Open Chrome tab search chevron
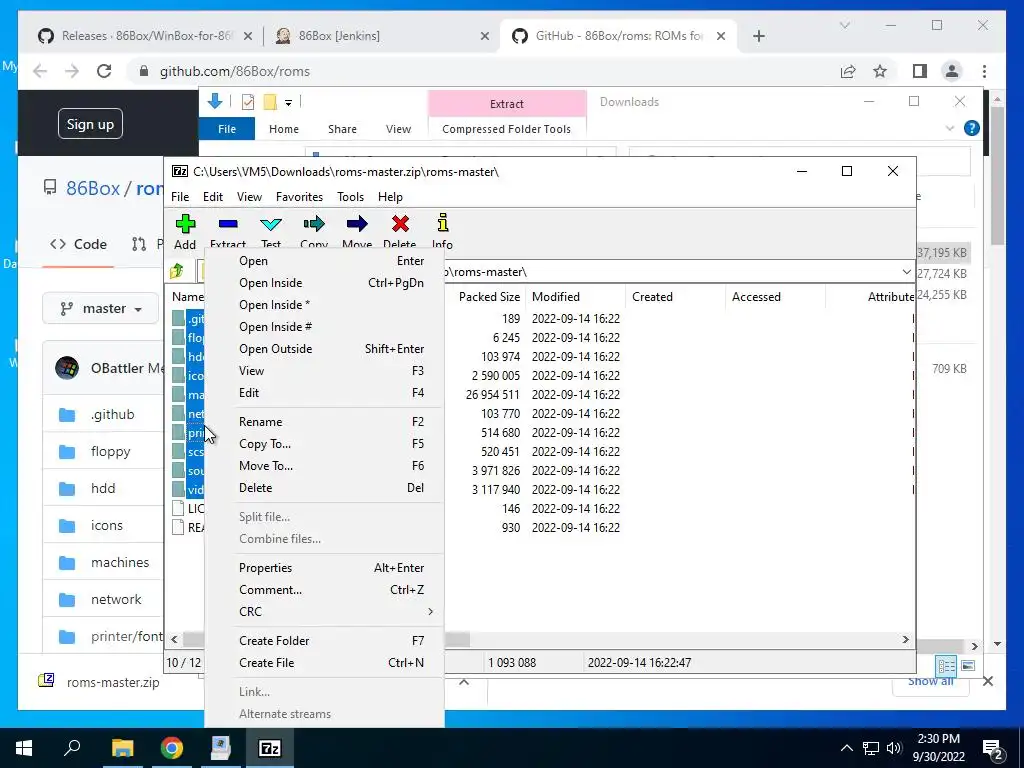Screen dimensions: 1024x768 844,25
